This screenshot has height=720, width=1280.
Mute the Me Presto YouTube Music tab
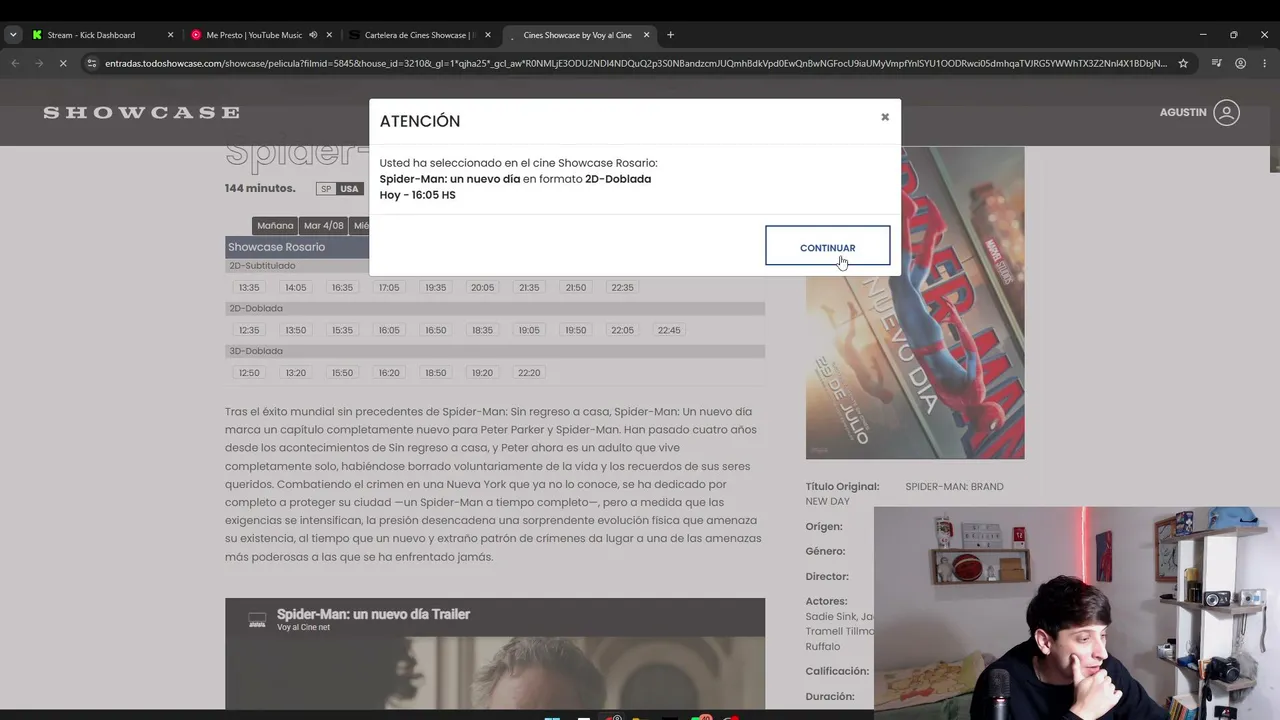[313, 35]
